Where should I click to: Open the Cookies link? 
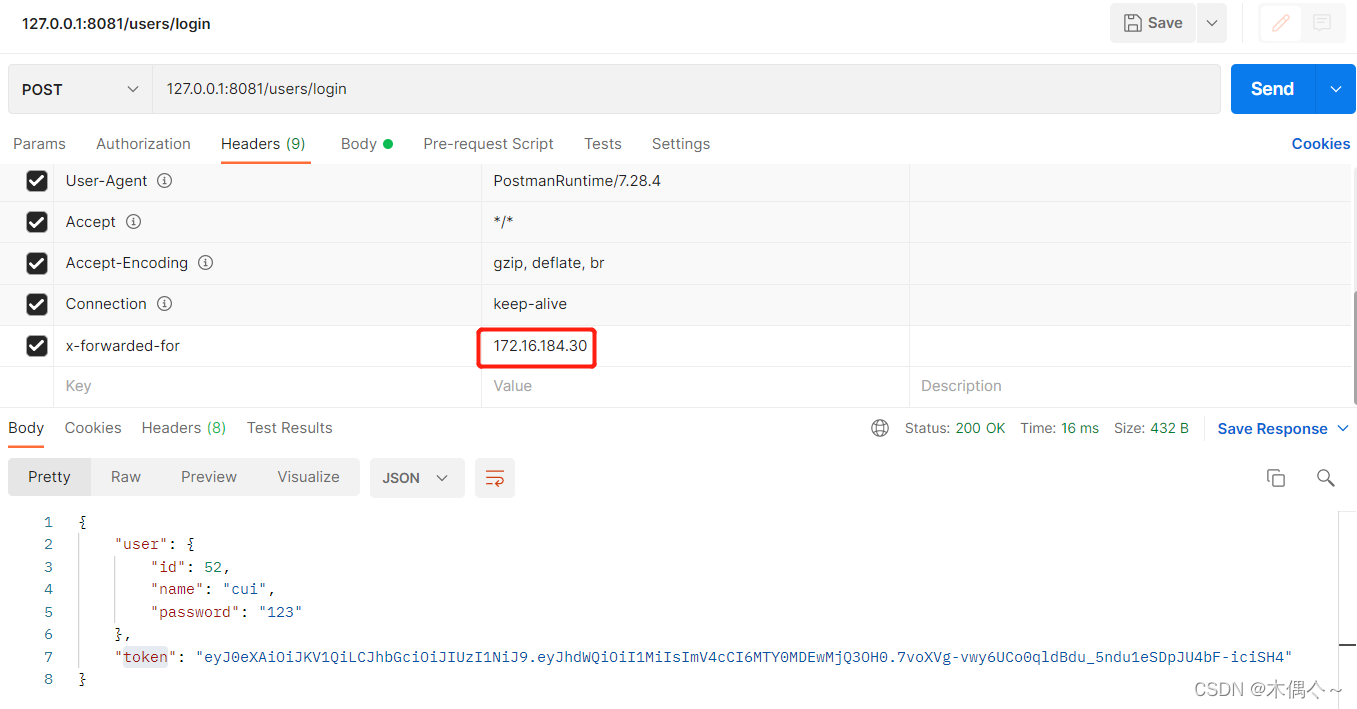pos(1320,144)
